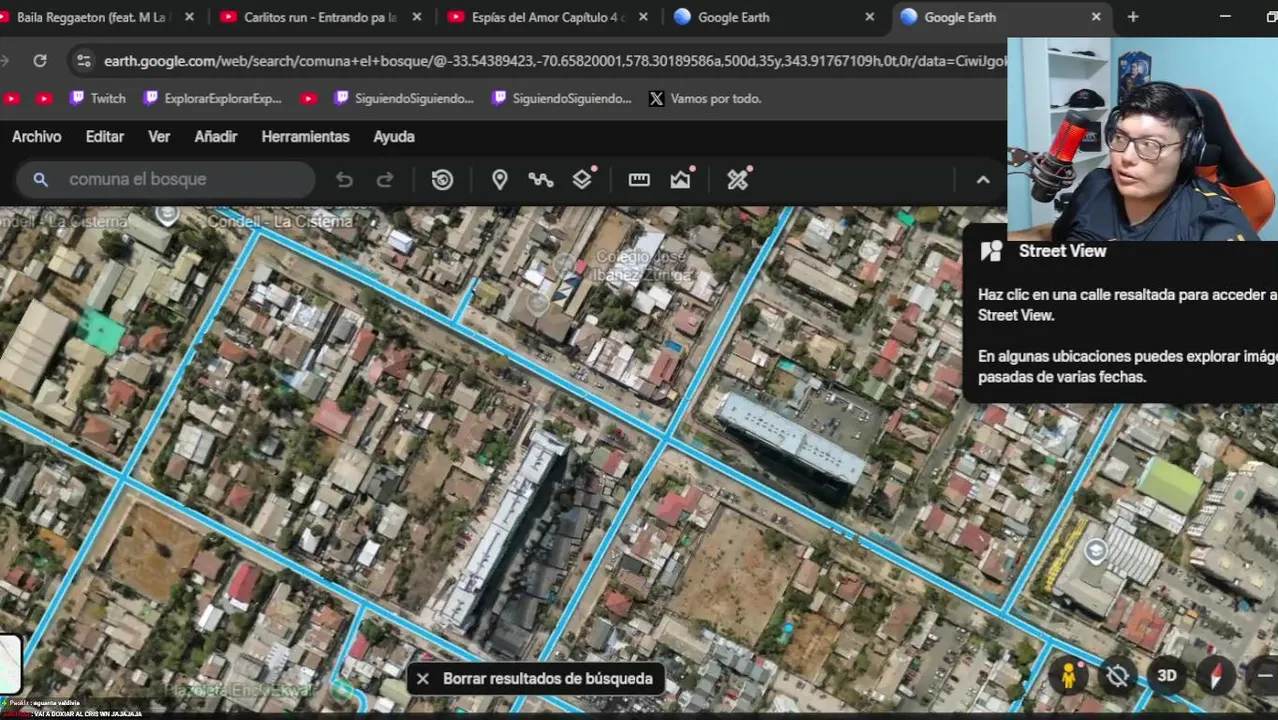Open 'ExplorarExplorarExp...' bookmark
1278x720 pixels.
212,98
